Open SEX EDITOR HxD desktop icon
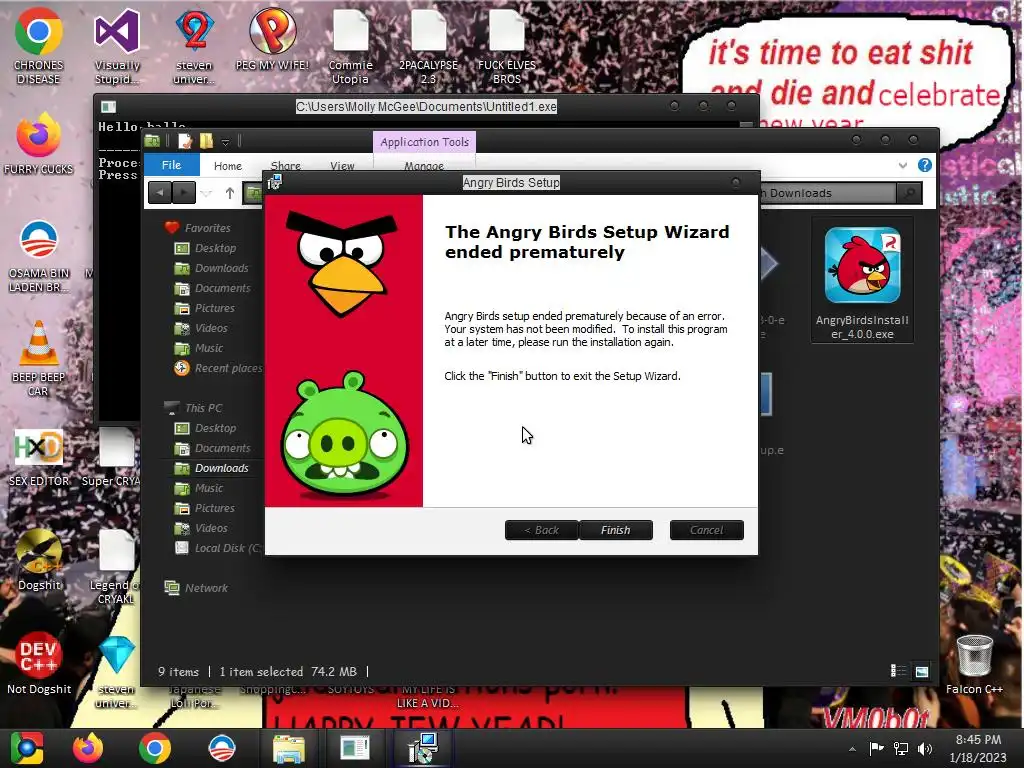Image resolution: width=1024 pixels, height=768 pixels. [39, 457]
